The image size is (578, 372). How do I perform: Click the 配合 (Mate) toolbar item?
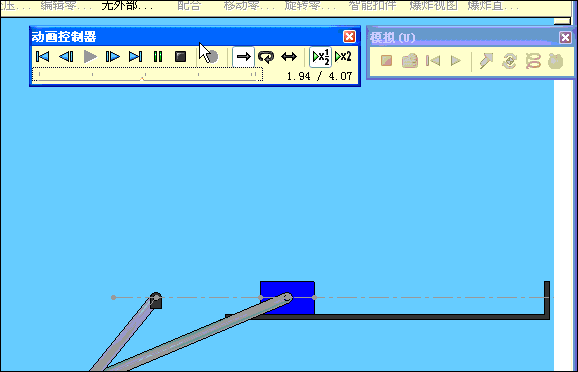189,6
